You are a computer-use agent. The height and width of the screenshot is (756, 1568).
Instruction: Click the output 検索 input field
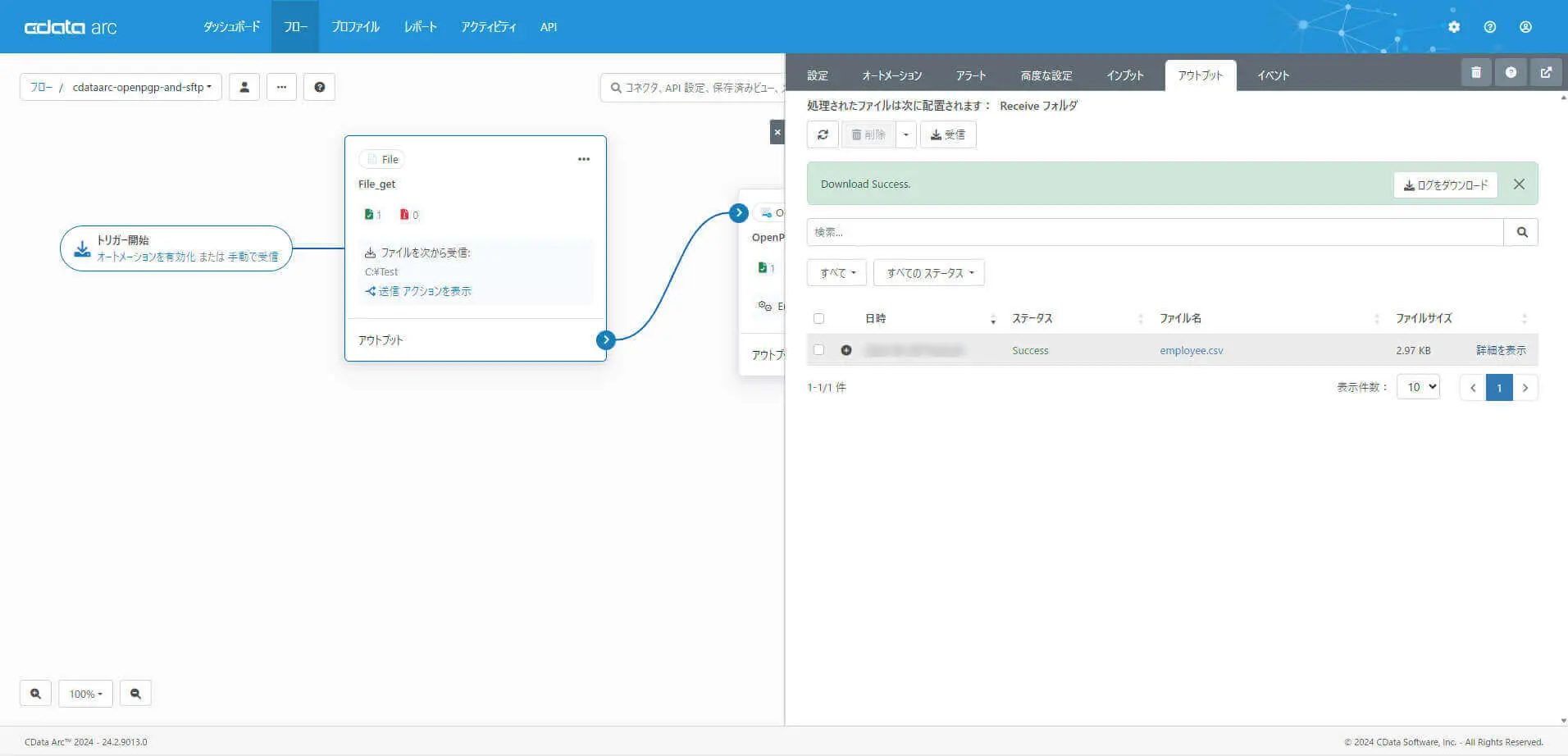pos(1155,232)
